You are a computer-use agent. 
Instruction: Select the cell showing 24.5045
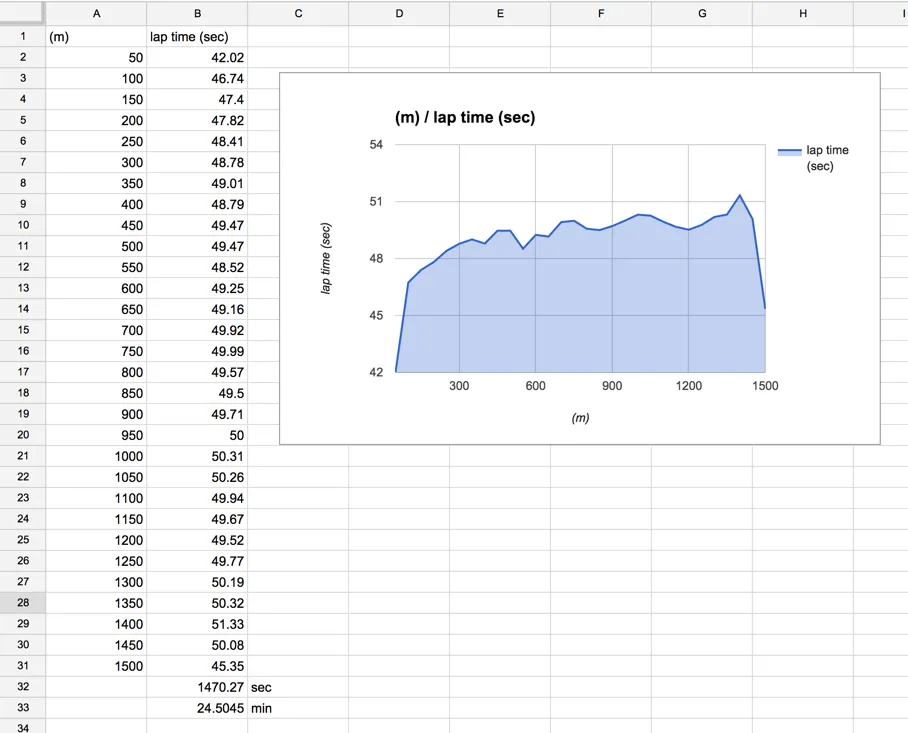tap(197, 708)
